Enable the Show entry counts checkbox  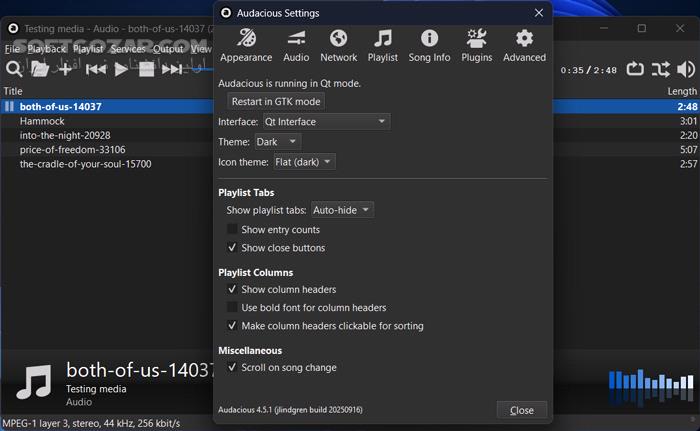point(233,230)
